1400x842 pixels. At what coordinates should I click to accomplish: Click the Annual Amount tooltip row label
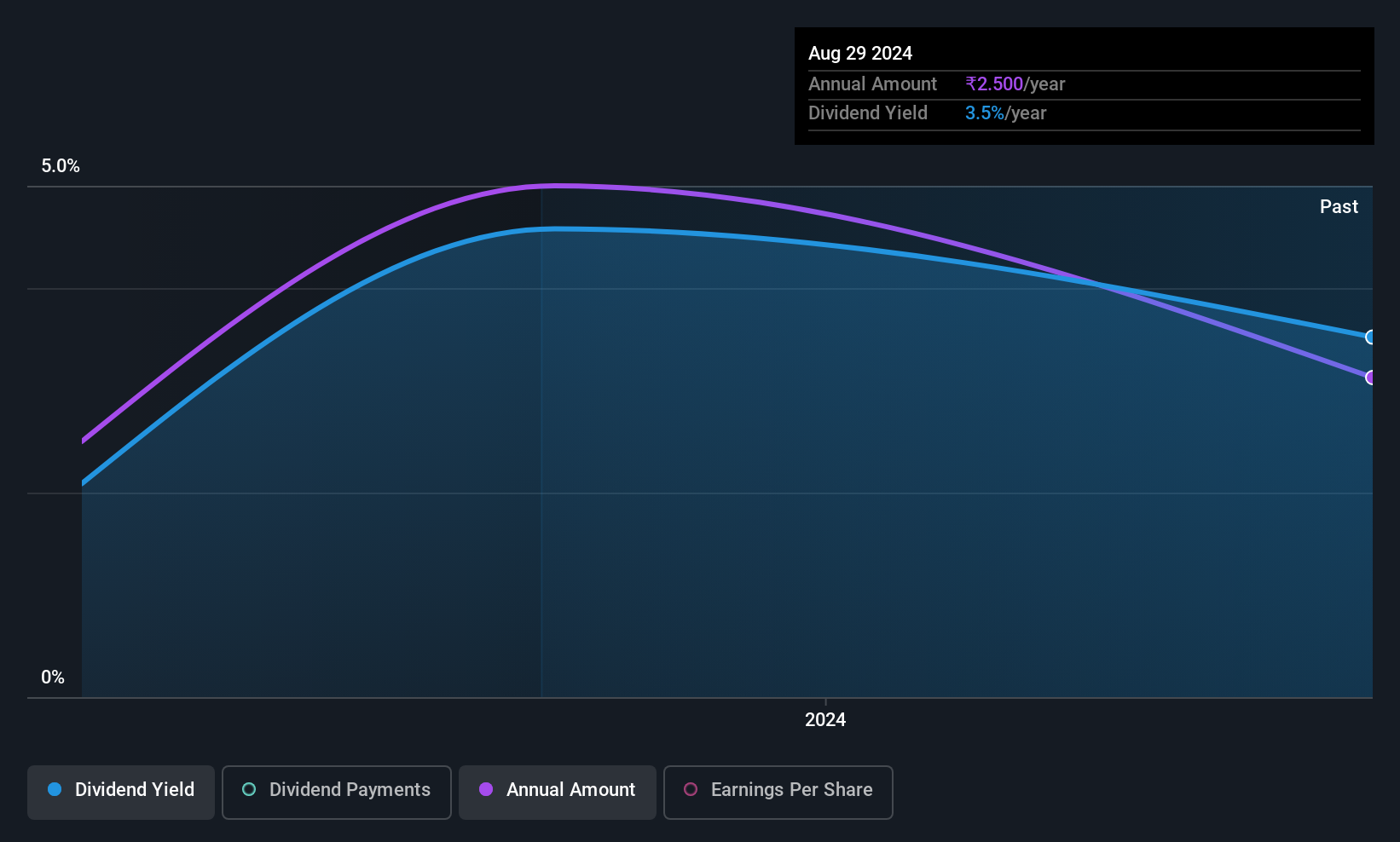point(872,84)
